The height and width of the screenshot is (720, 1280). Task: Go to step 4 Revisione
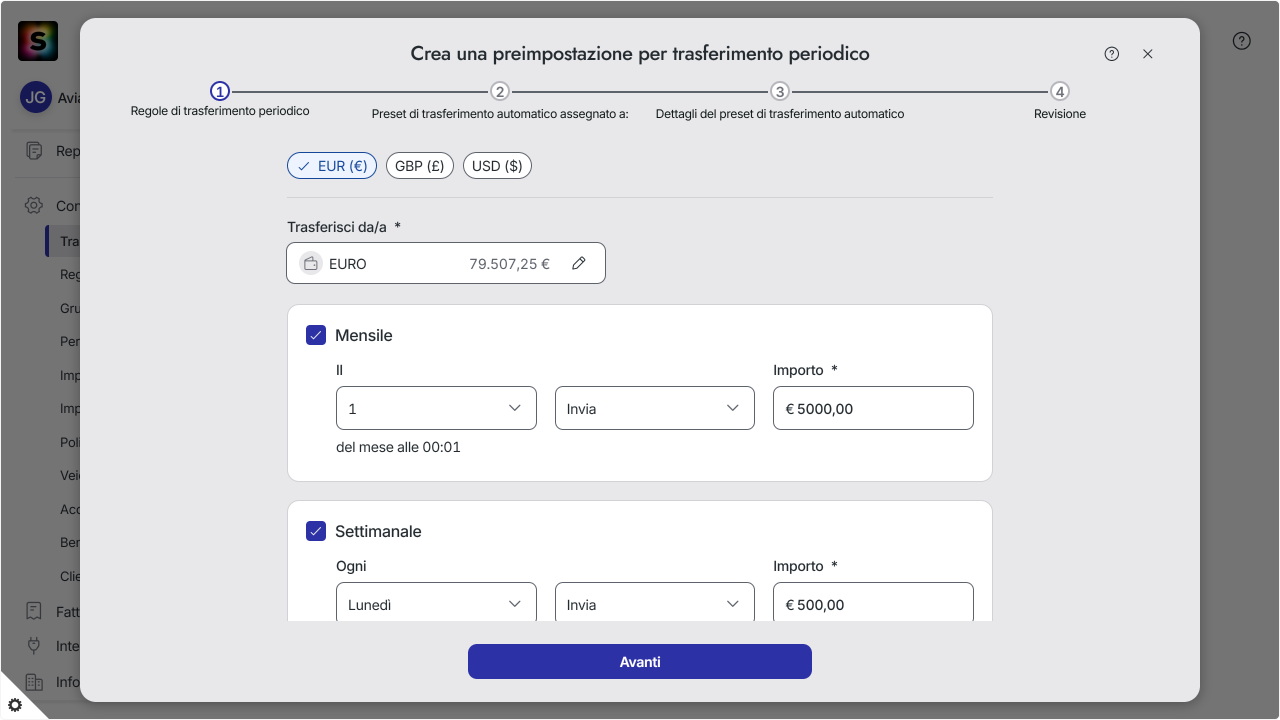pyautogui.click(x=1060, y=92)
